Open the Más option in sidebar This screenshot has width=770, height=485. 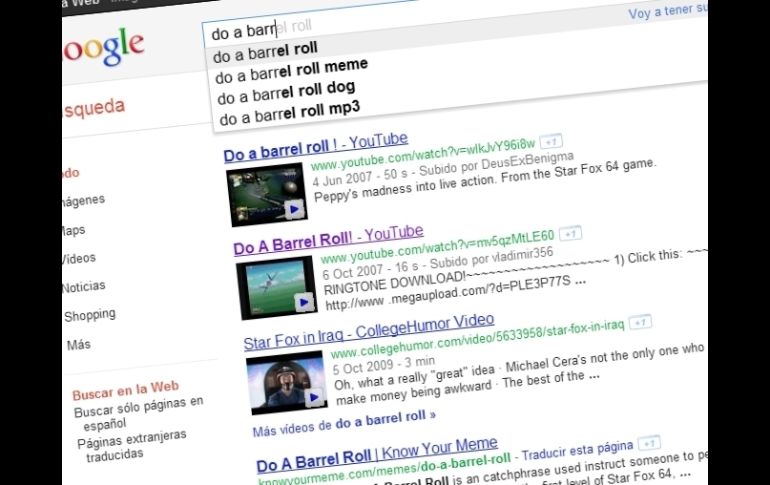pos(78,344)
